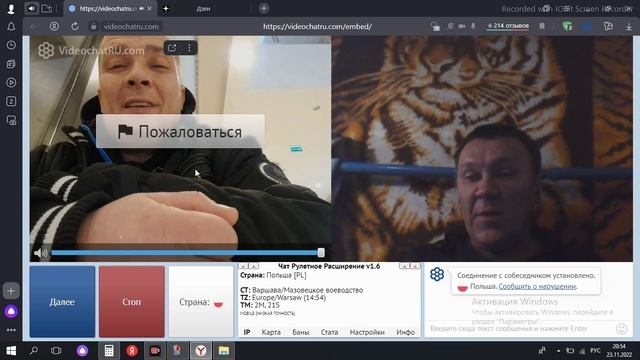Open the Настройки tab

coord(367,332)
